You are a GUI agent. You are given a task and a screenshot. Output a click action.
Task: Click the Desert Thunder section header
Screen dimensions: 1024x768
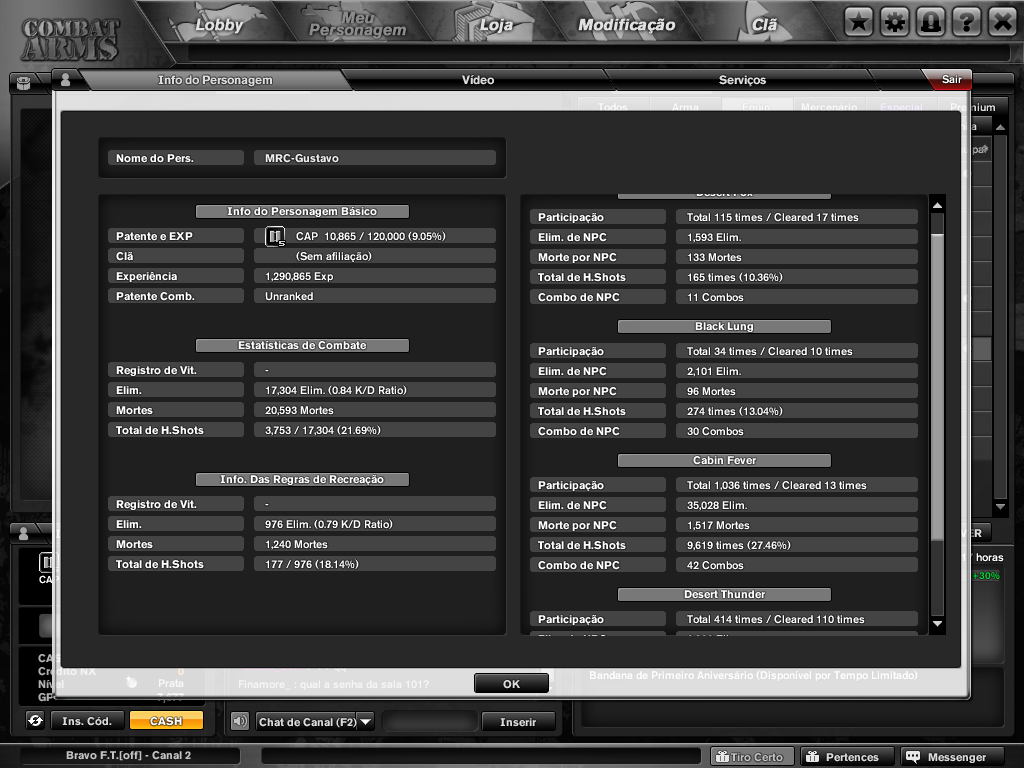click(724, 594)
